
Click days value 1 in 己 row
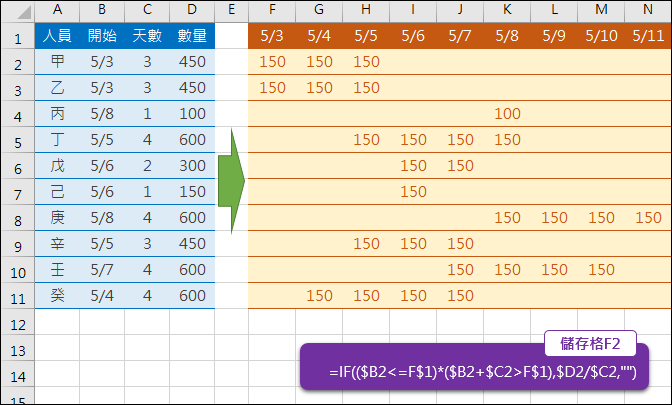click(x=147, y=192)
